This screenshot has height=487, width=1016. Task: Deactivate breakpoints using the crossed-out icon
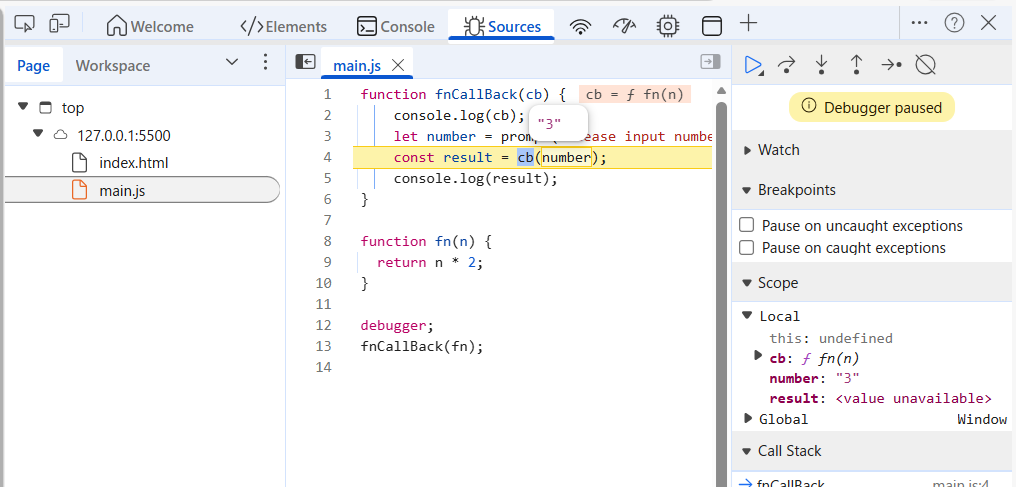pos(925,65)
